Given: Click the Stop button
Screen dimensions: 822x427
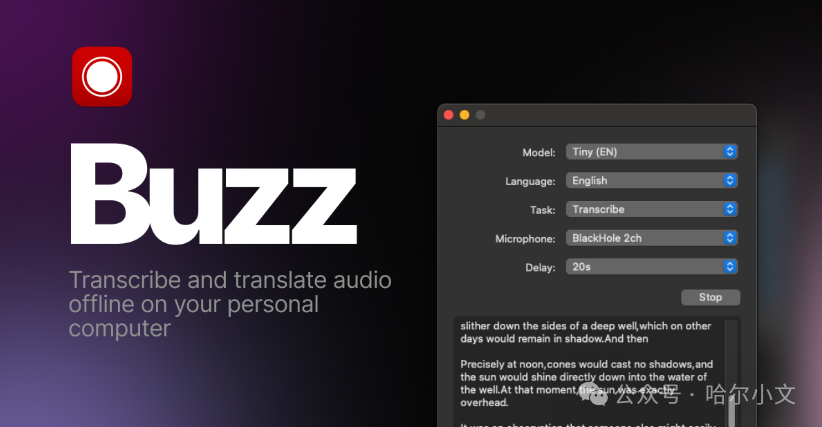Looking at the screenshot, I should click(x=710, y=297).
